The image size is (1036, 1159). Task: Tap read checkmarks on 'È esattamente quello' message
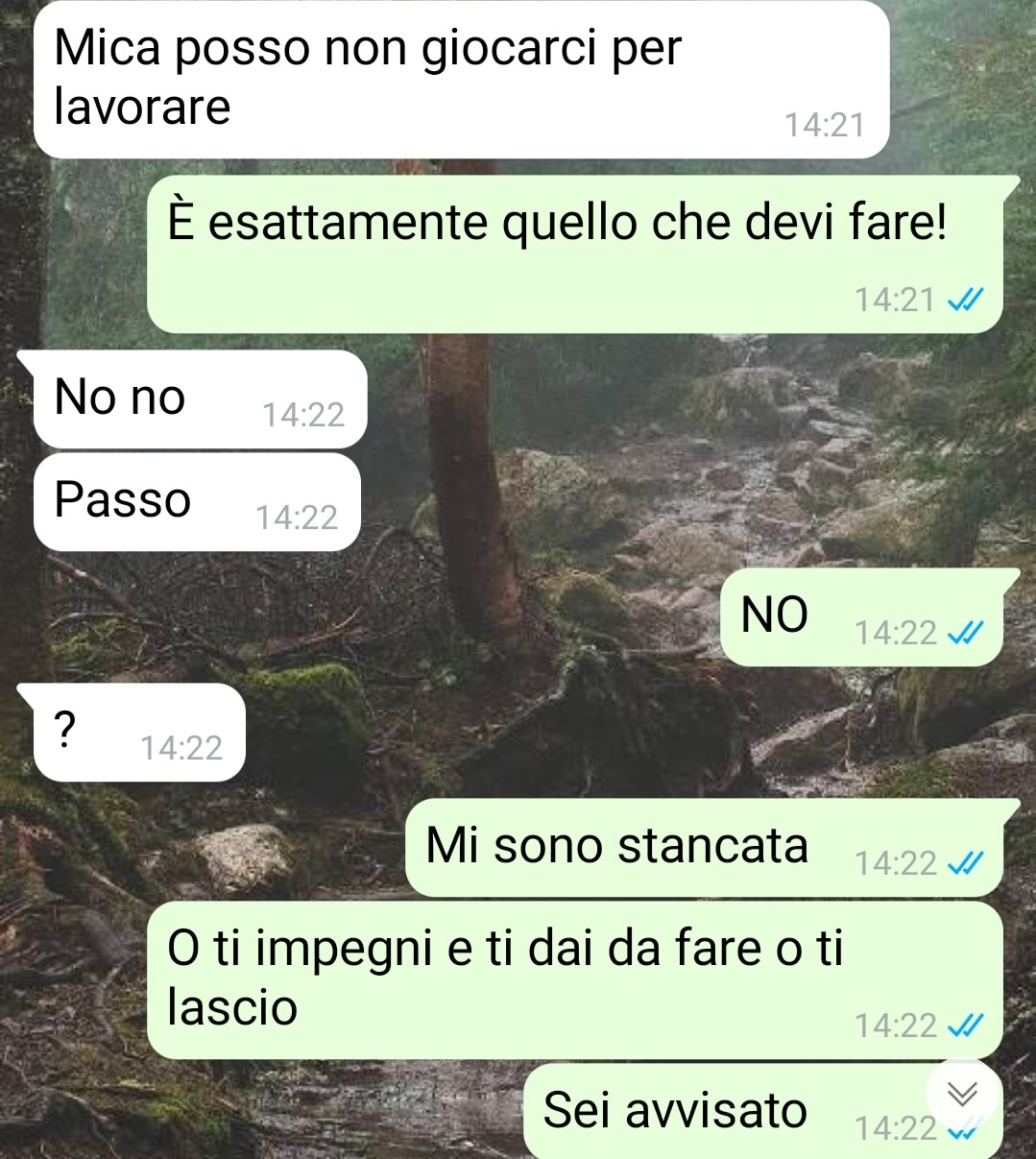tap(965, 301)
